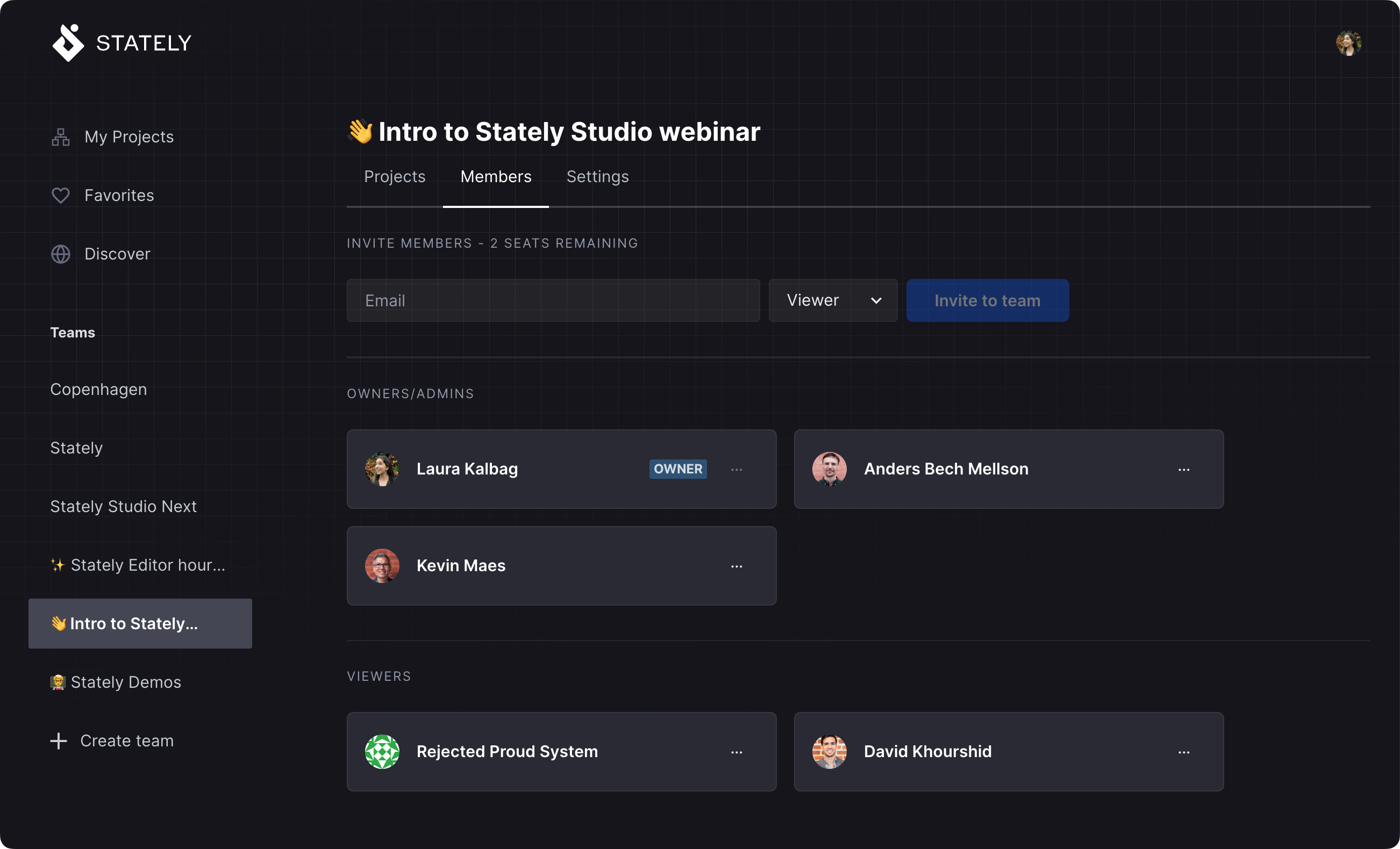Switch to the Settings tab

pos(597,176)
